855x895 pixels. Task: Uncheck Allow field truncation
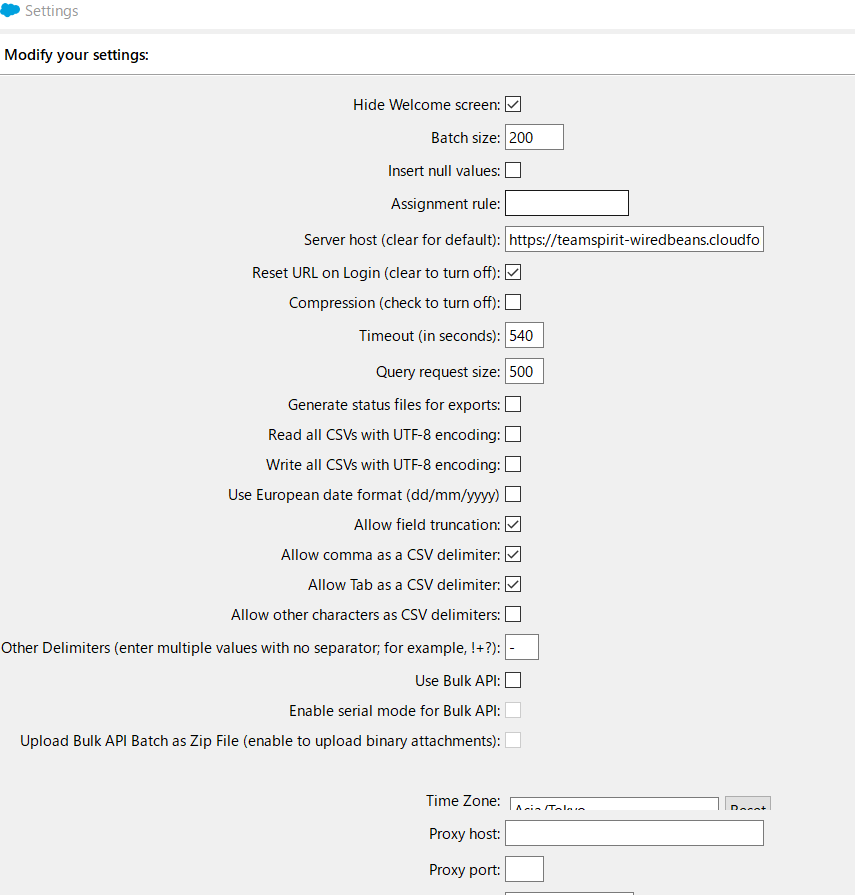(x=513, y=524)
